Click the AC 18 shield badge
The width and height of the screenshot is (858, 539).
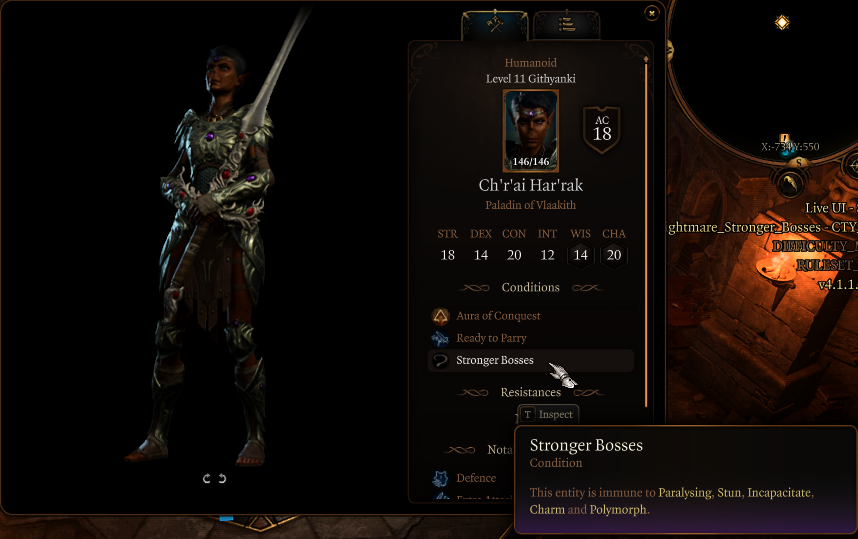click(x=602, y=129)
